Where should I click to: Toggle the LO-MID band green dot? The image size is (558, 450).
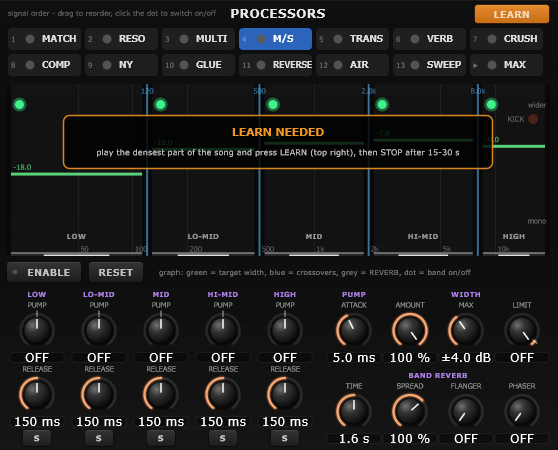click(x=160, y=105)
